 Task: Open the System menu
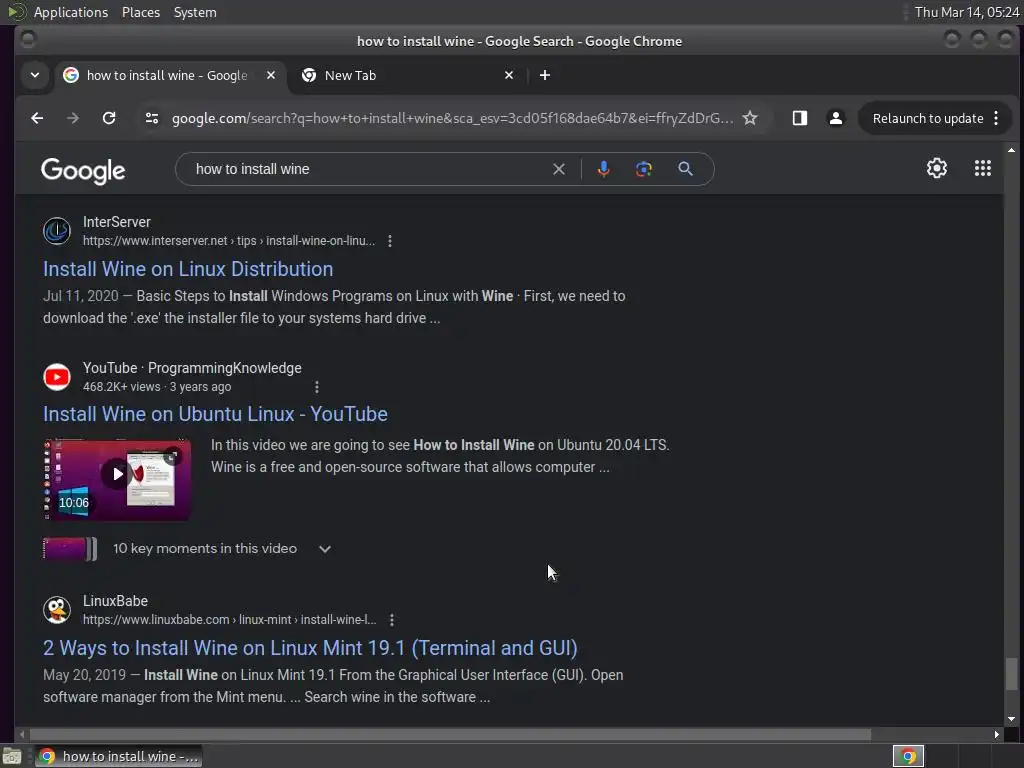point(195,12)
